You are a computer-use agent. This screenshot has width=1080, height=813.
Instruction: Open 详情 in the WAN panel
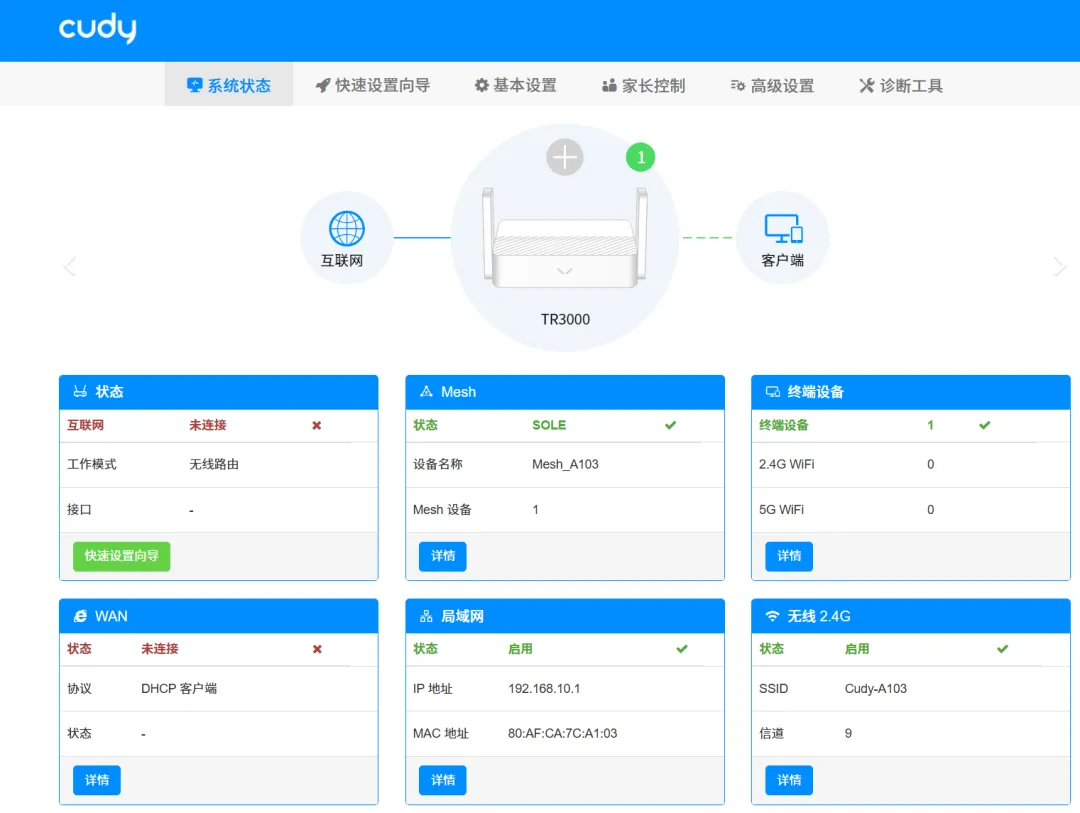click(97, 780)
